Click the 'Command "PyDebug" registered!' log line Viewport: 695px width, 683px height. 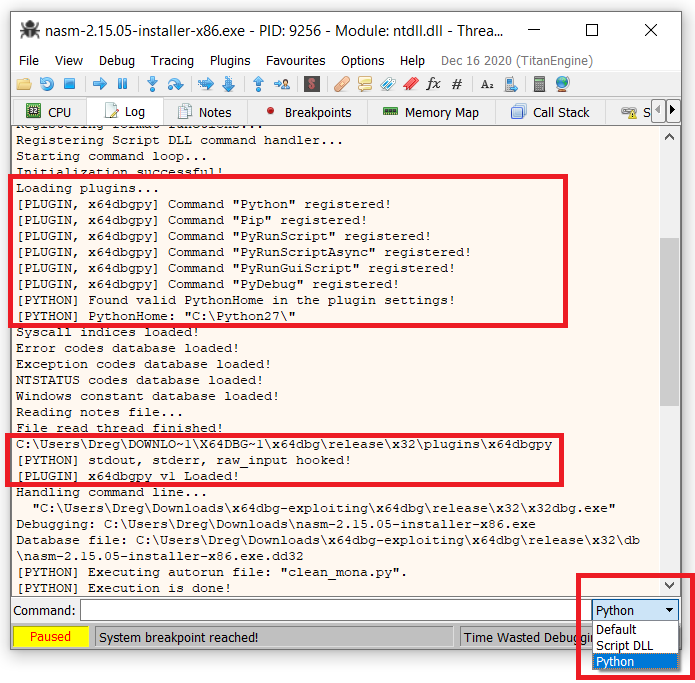coord(207,284)
